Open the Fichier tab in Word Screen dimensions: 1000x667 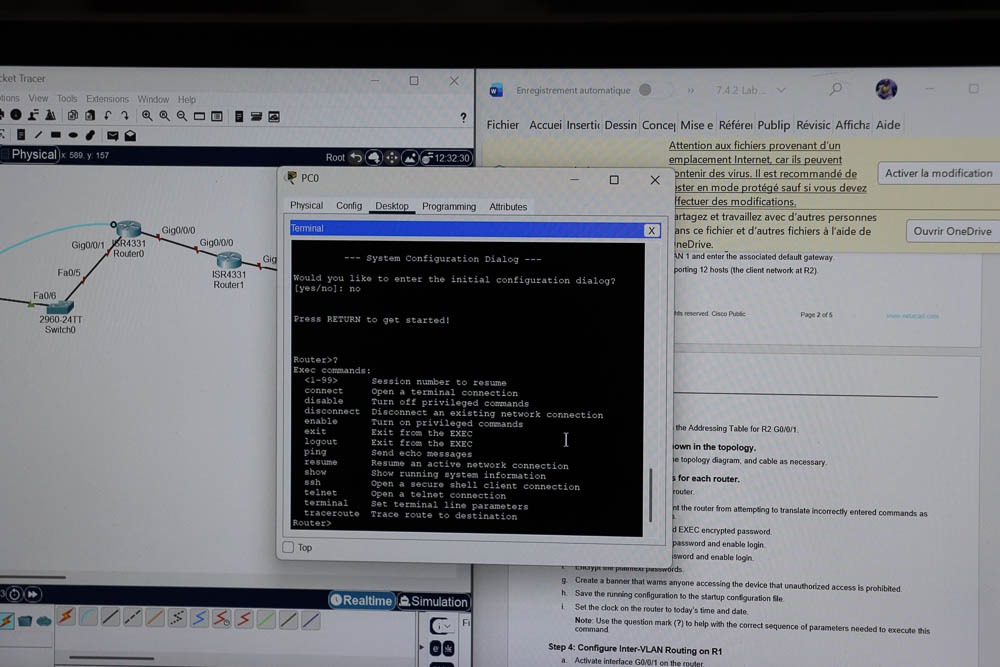[503, 125]
